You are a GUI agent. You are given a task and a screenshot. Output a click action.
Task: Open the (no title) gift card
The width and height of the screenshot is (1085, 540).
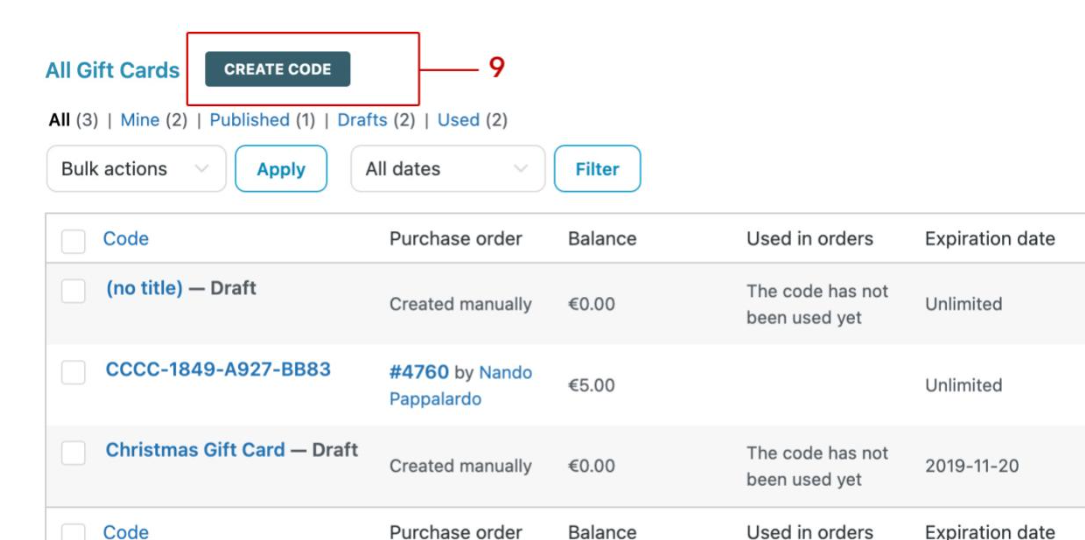point(144,288)
